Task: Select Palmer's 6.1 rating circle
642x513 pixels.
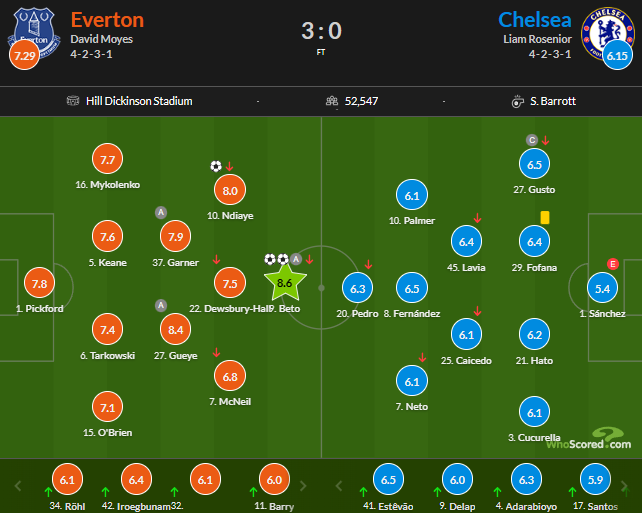Action: 412,195
